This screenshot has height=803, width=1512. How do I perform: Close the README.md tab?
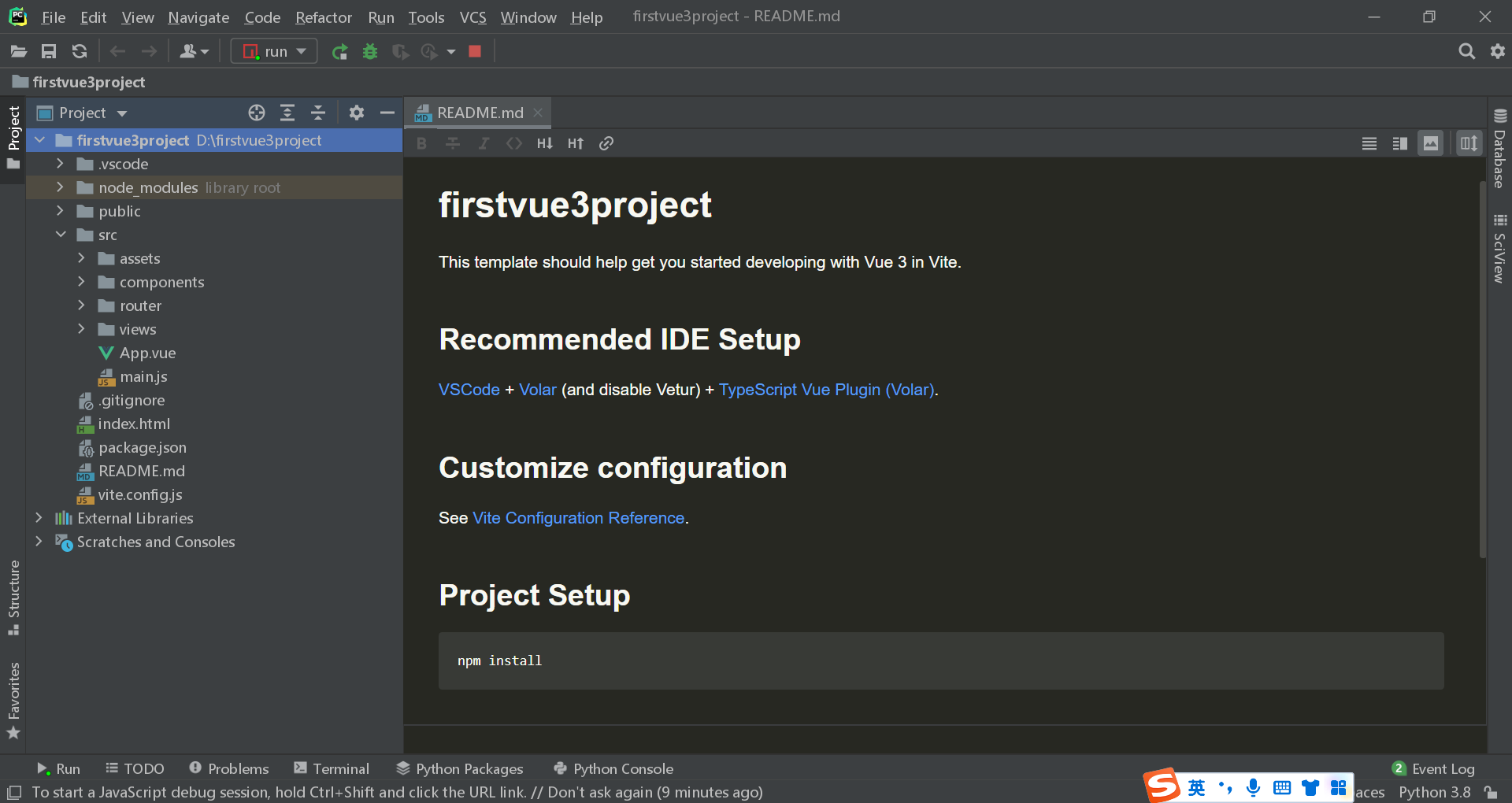(x=538, y=113)
